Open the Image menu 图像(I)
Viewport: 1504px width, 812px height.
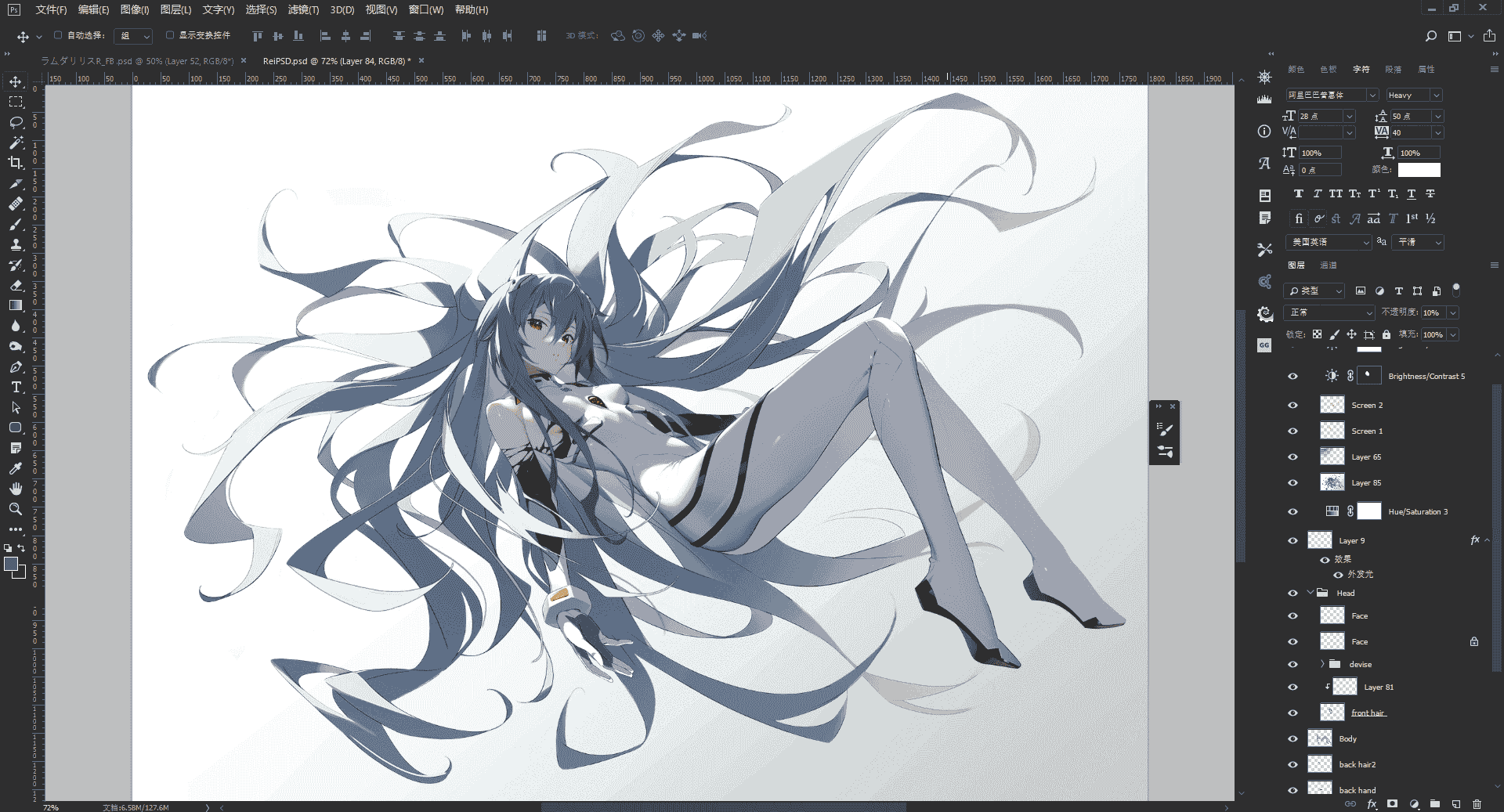(x=135, y=9)
